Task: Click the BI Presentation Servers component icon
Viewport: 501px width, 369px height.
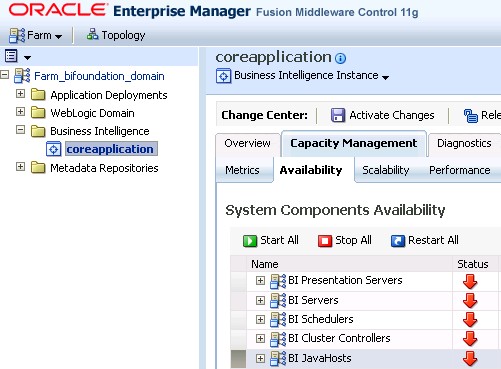Action: [278, 281]
